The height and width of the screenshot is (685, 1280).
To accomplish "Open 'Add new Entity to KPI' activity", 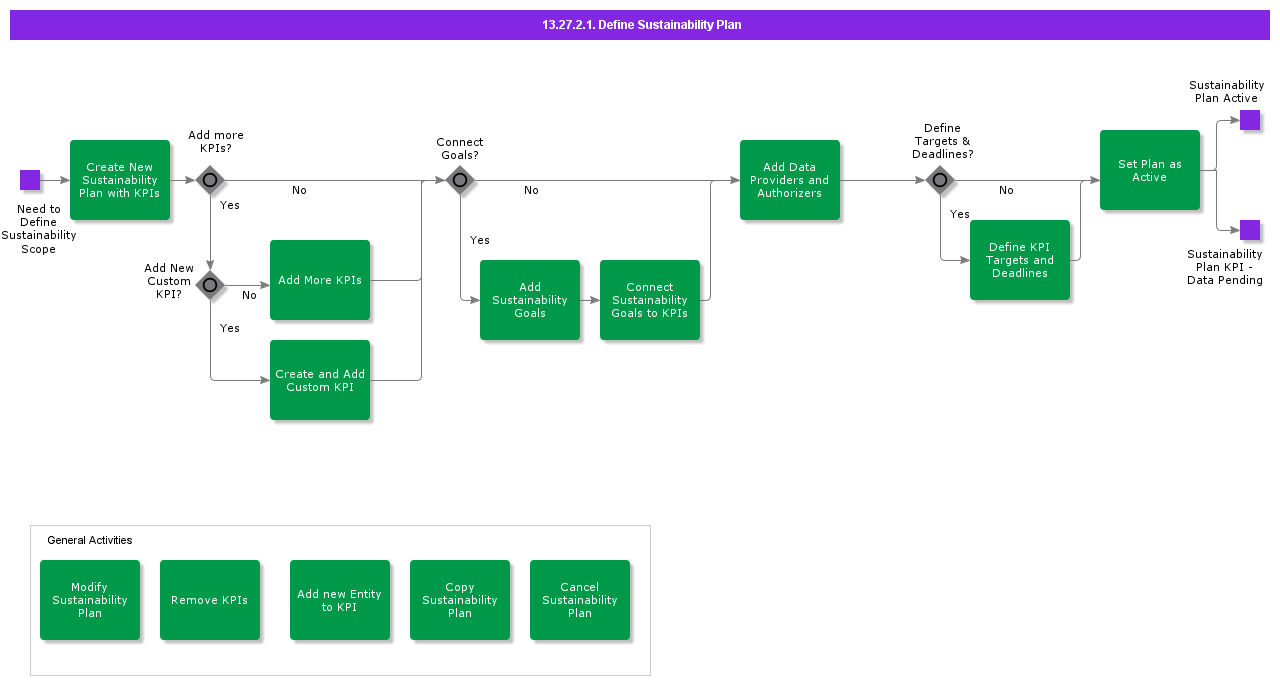I will tap(340, 600).
